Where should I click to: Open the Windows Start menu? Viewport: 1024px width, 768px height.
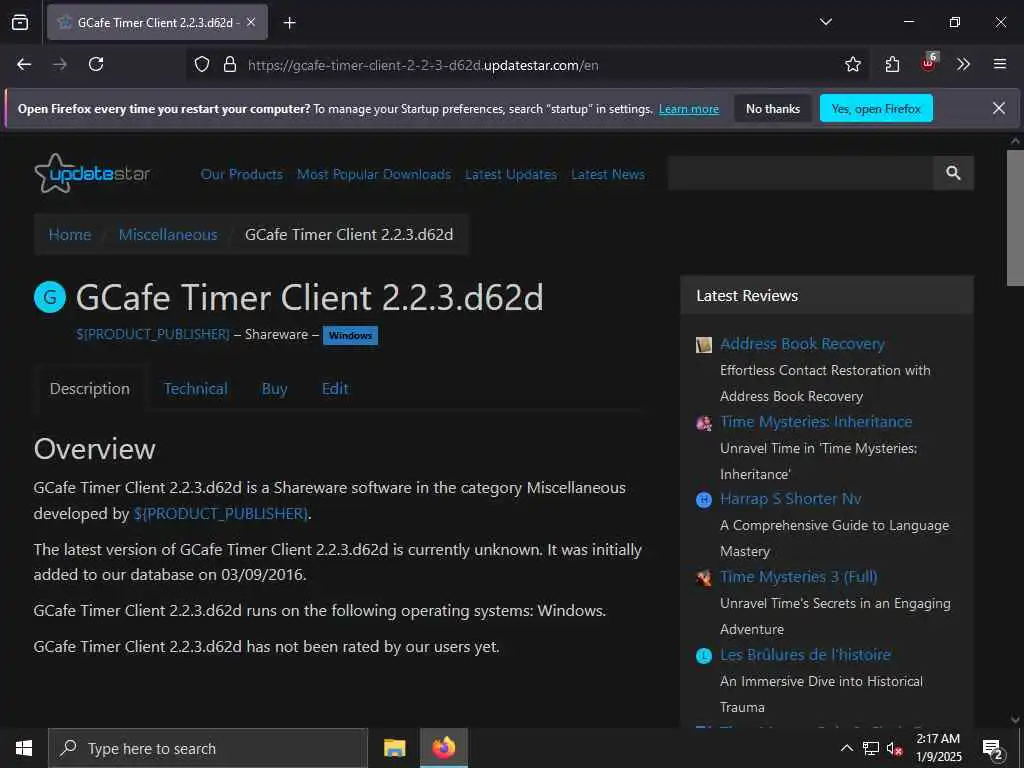[x=24, y=748]
